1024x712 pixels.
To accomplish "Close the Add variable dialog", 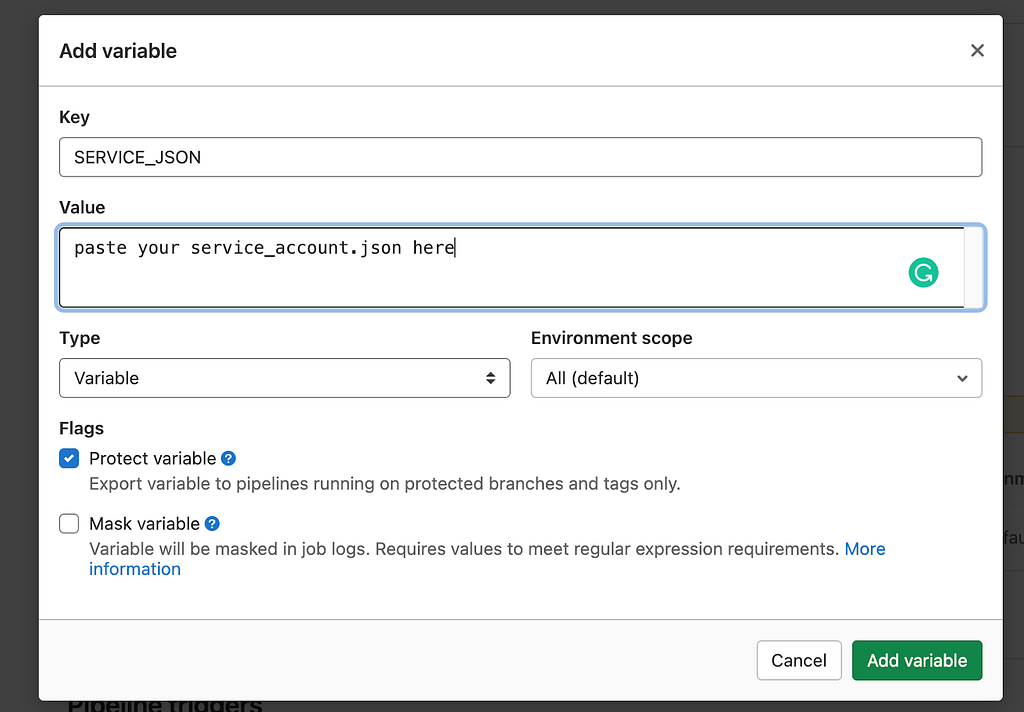I will point(977,50).
